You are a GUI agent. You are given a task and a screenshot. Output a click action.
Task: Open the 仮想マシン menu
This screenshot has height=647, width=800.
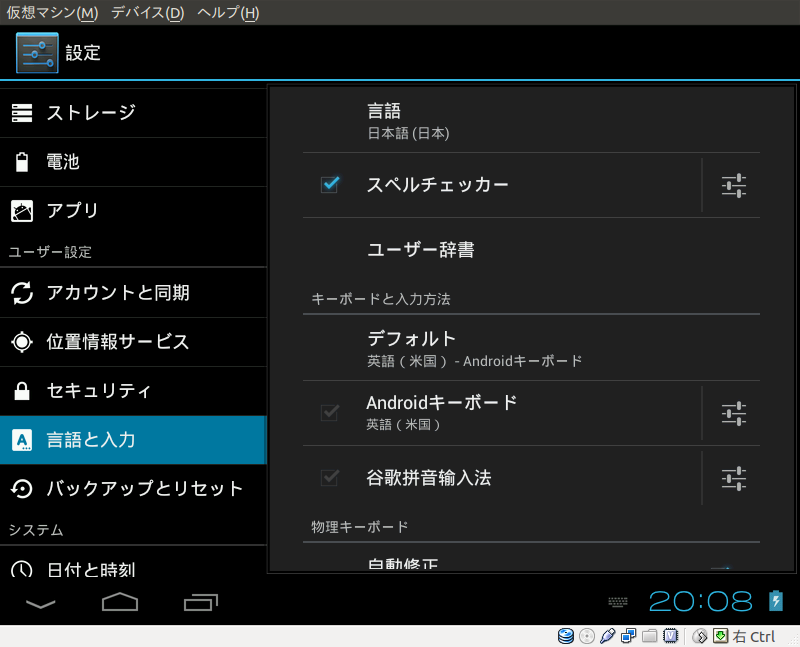tap(52, 13)
